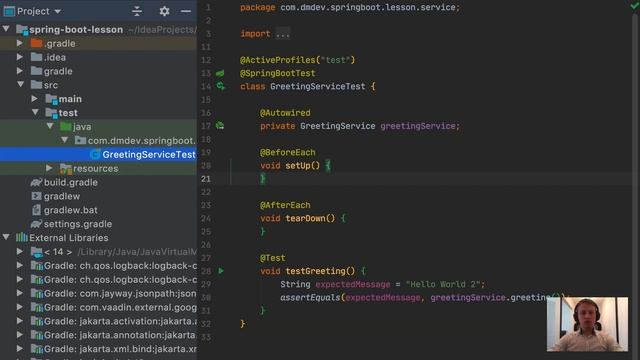Click the JDK < 14 > folder icon

36,252
